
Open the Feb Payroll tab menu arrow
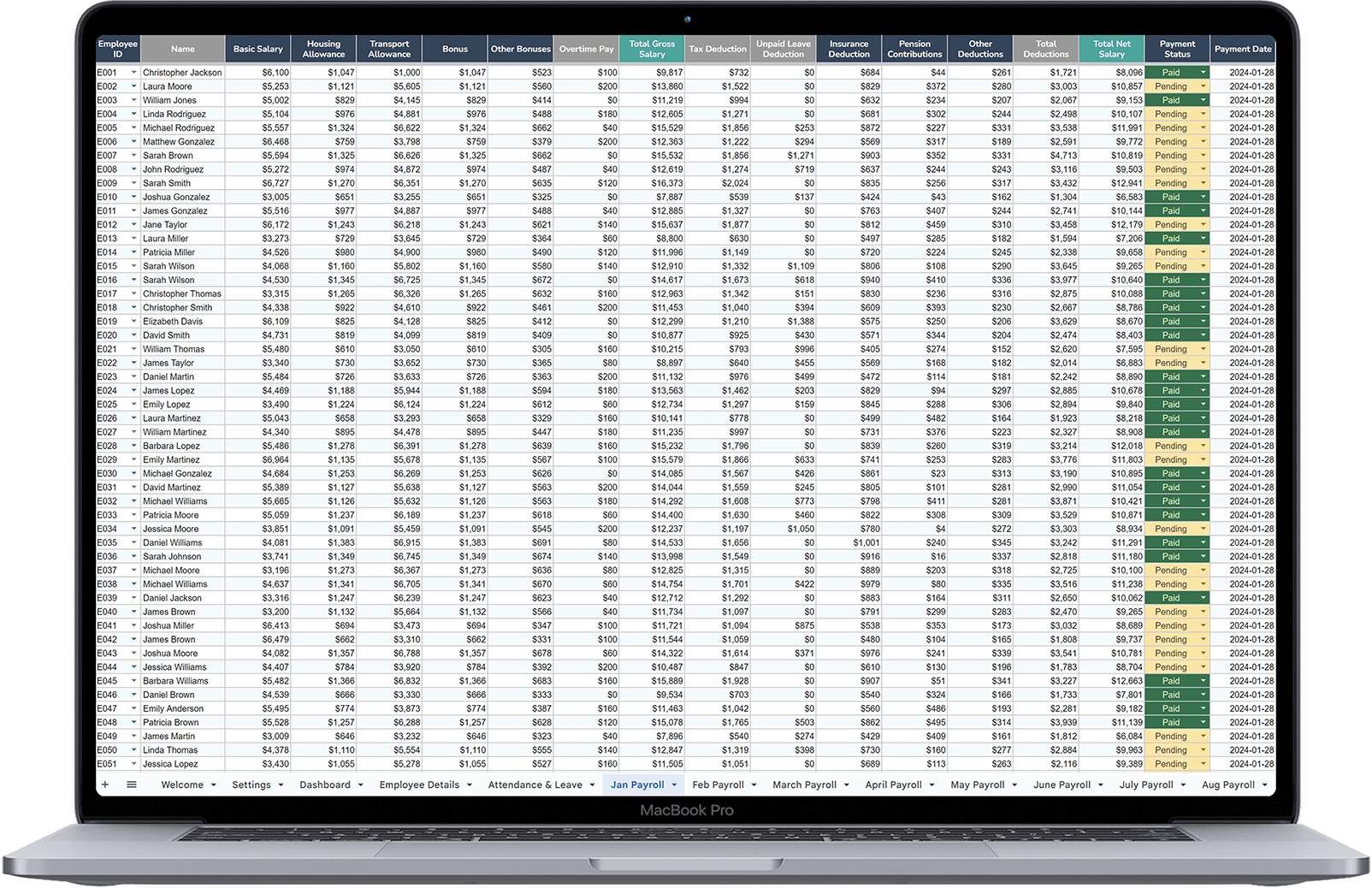pos(753,784)
